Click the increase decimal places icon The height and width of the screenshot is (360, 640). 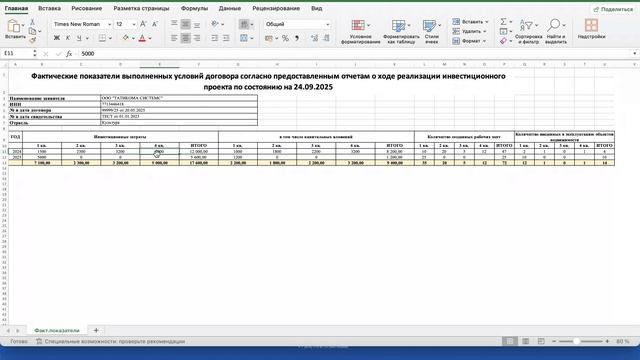[x=314, y=38]
